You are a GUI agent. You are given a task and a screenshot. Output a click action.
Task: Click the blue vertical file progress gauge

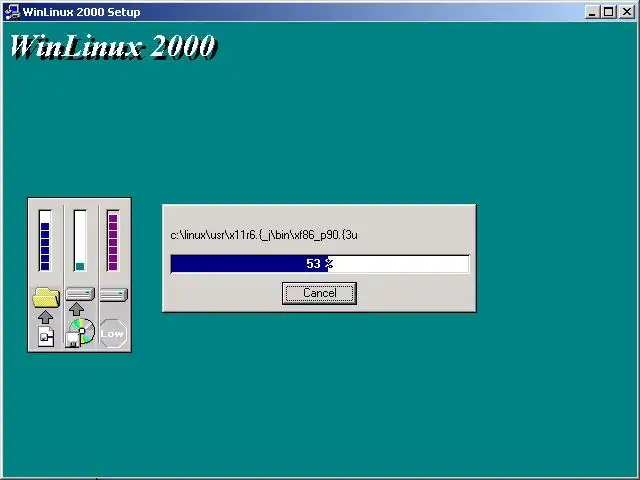click(45, 240)
